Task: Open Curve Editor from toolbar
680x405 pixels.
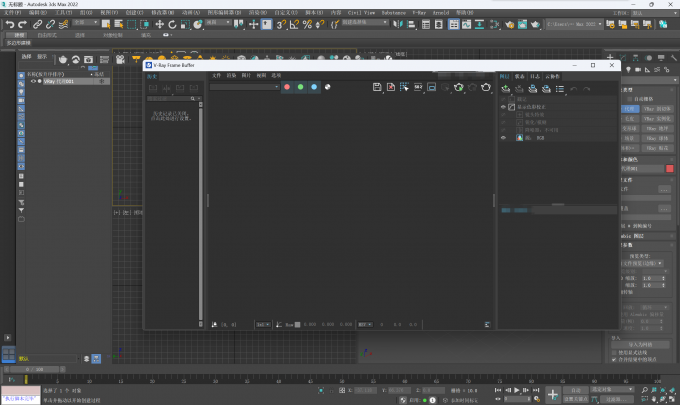Action: click(467, 24)
